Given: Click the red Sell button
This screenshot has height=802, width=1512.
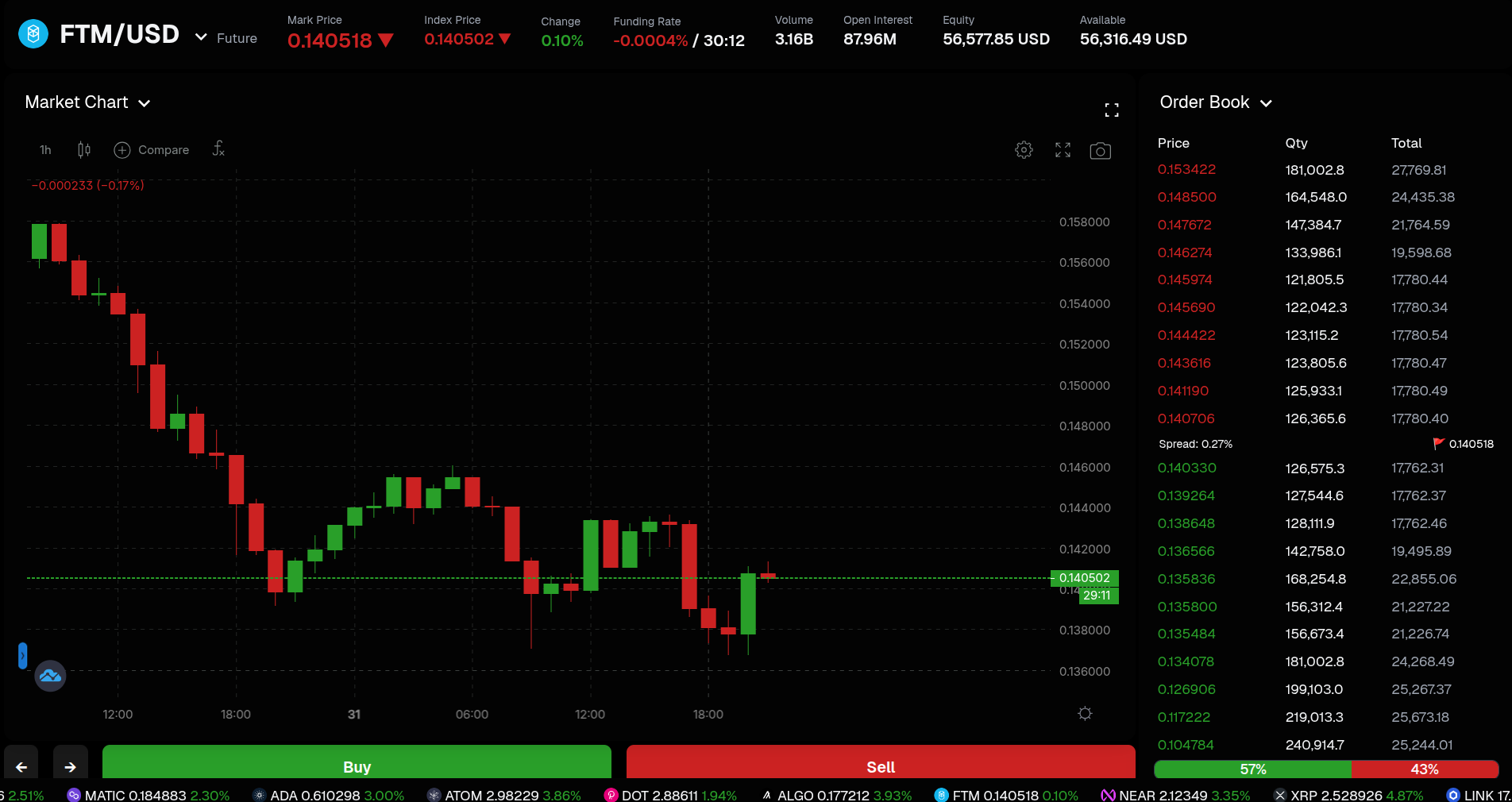Looking at the screenshot, I should 880,766.
